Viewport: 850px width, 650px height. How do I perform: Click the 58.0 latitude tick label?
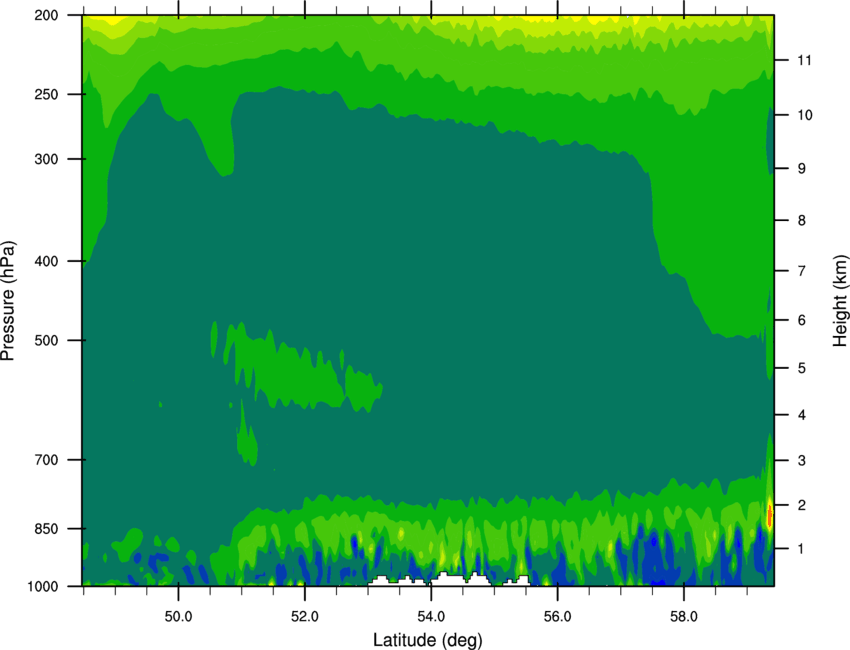[x=684, y=617]
